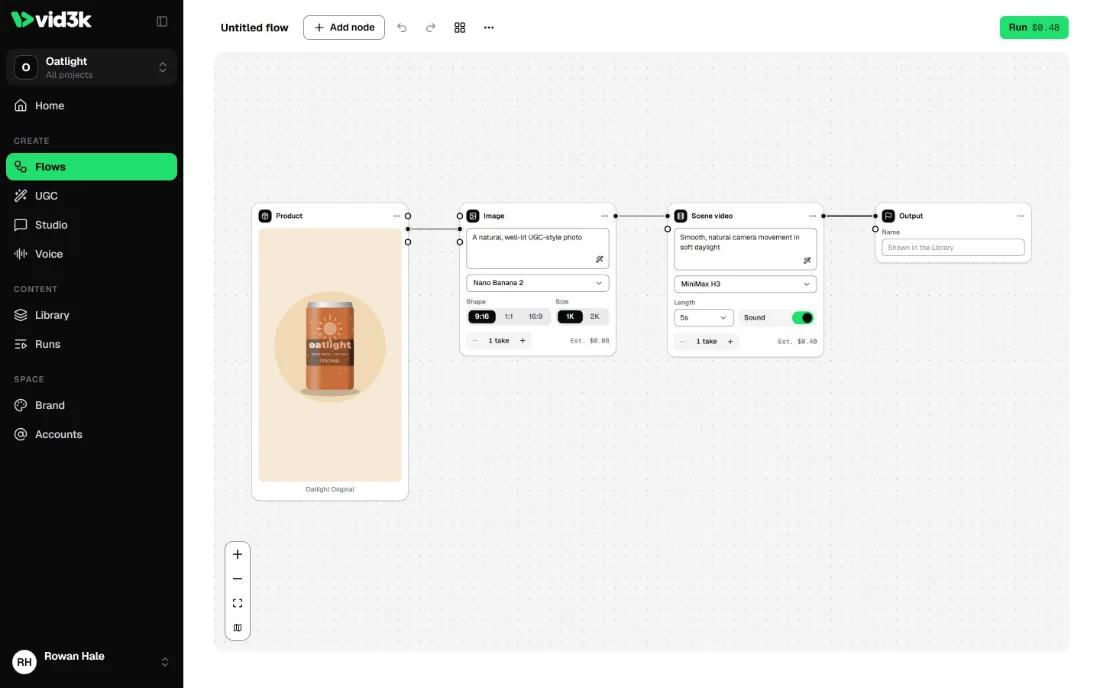This screenshot has width=1100, height=688.
Task: Open the Brand space
Action: tap(91, 405)
